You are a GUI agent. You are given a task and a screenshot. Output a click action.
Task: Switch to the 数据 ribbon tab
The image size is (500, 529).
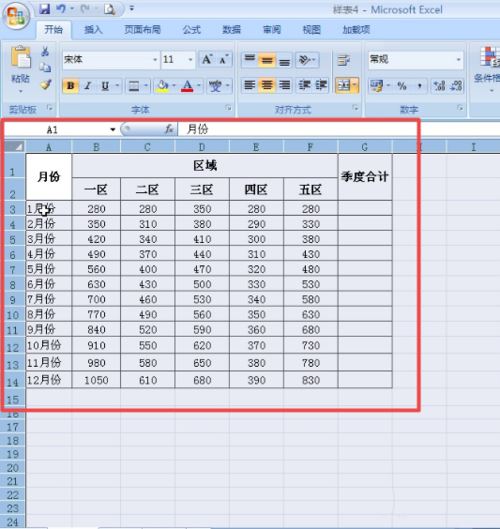click(231, 30)
